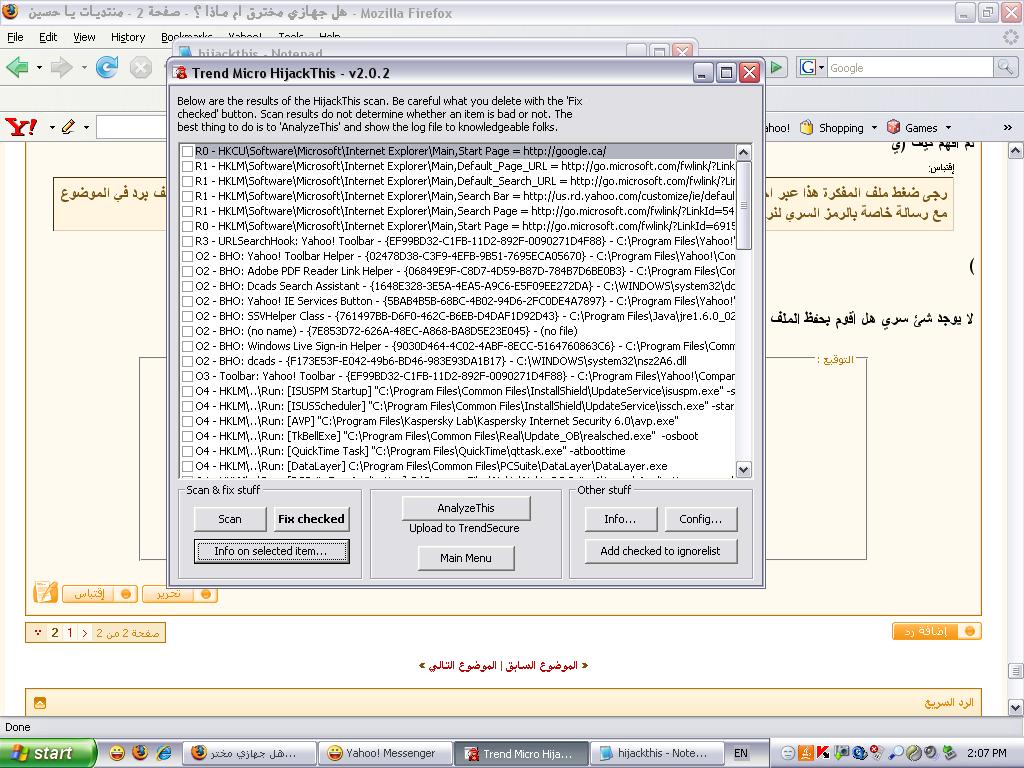Screen dimensions: 1024x768
Task: Click the search magnifier in Google box
Action: click(1005, 68)
